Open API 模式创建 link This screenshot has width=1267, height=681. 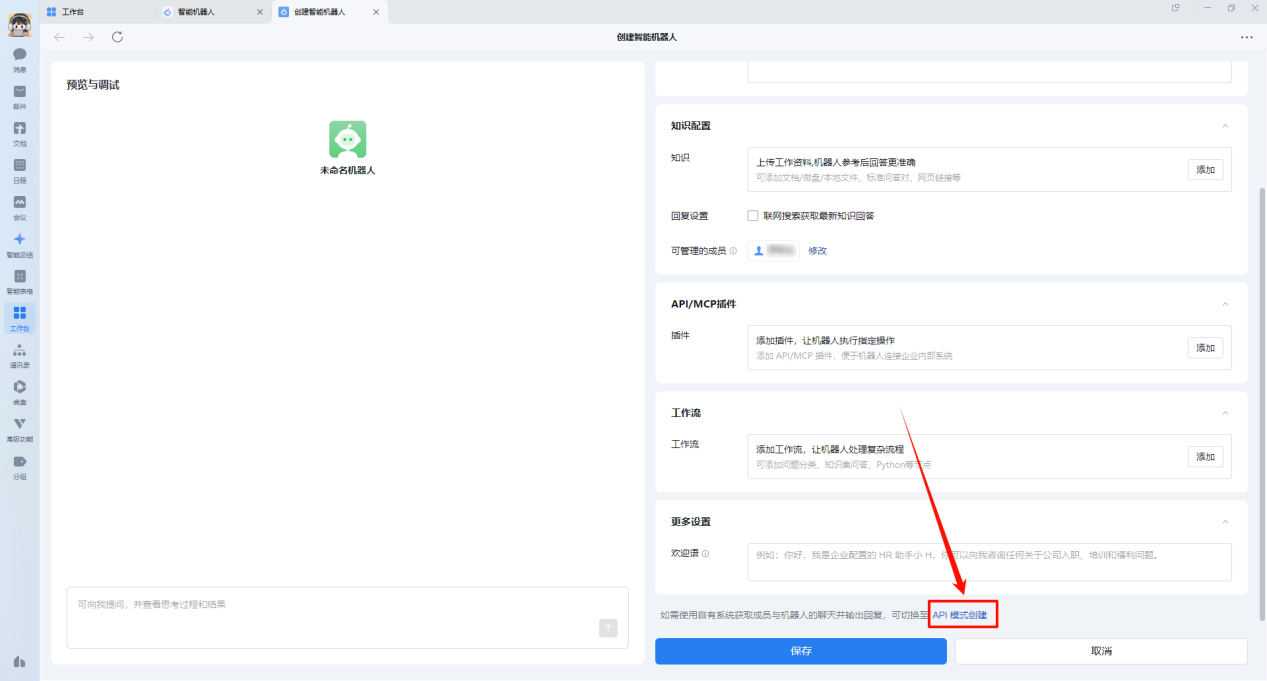pyautogui.click(x=962, y=613)
